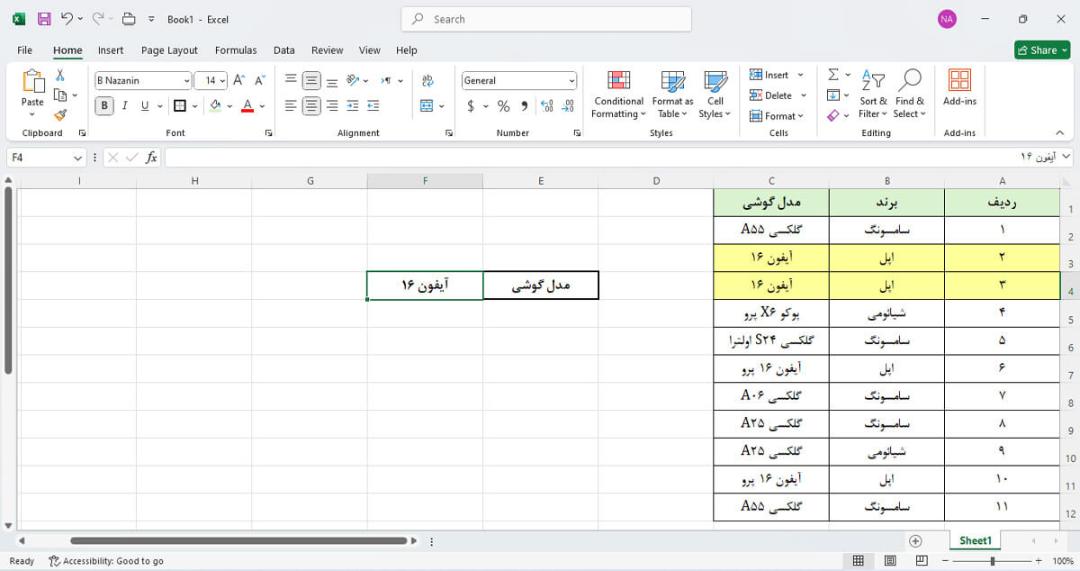Open Format as Table gallery
The width and height of the screenshot is (1080, 571).
[x=672, y=94]
